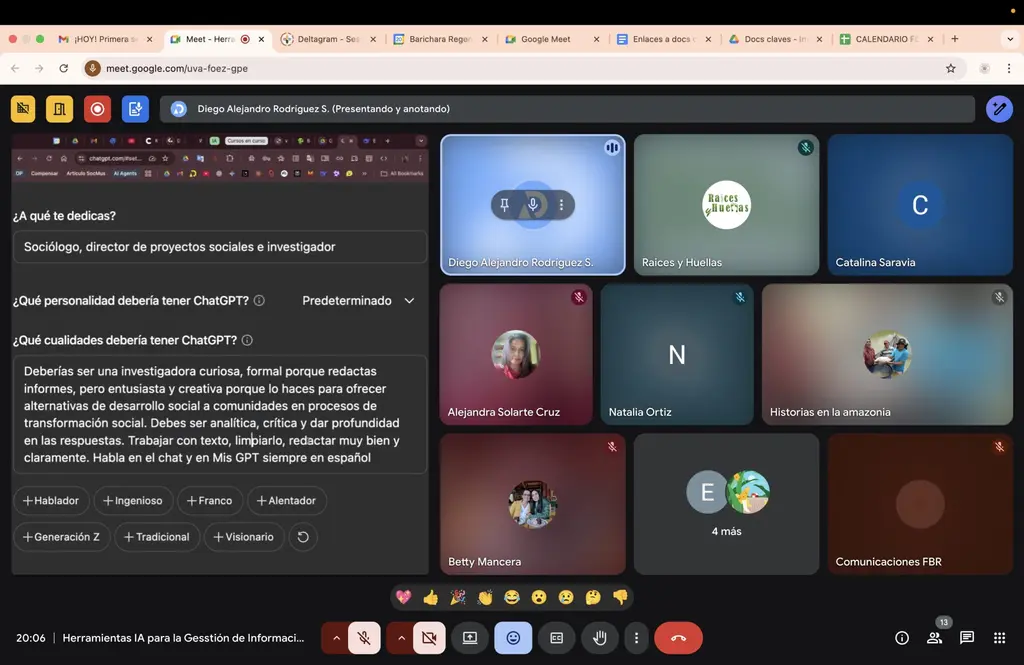Send the thumbs up reaction
1024x665 pixels.
[431, 597]
